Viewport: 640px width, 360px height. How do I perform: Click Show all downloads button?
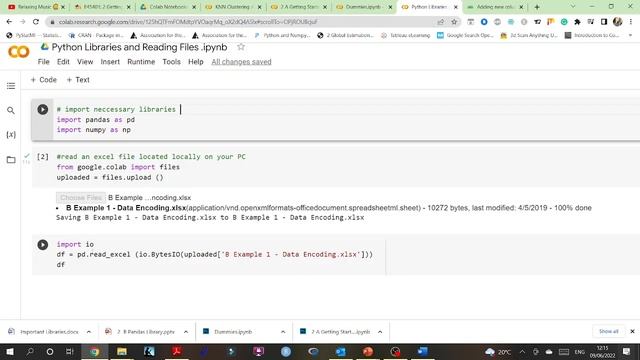coord(609,331)
